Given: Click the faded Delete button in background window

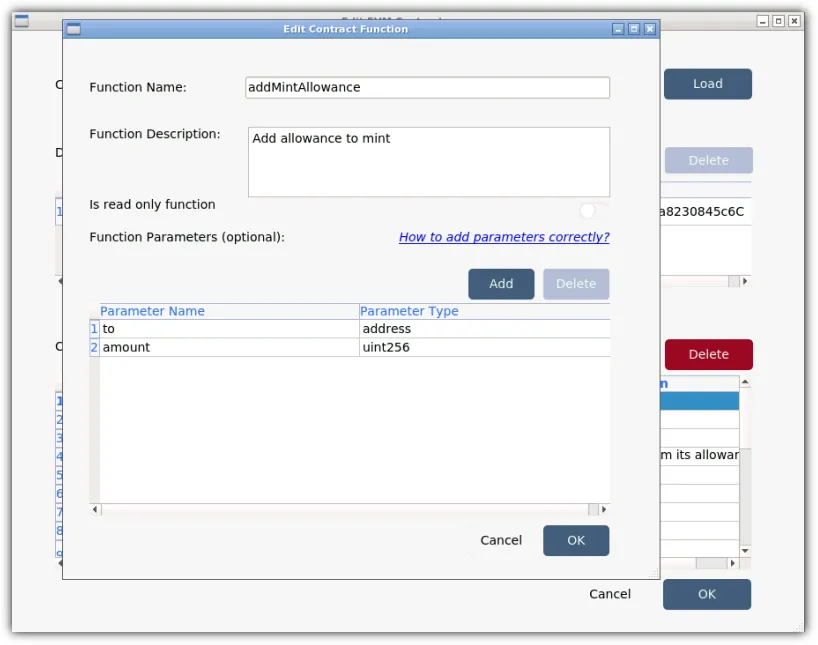Looking at the screenshot, I should [708, 160].
